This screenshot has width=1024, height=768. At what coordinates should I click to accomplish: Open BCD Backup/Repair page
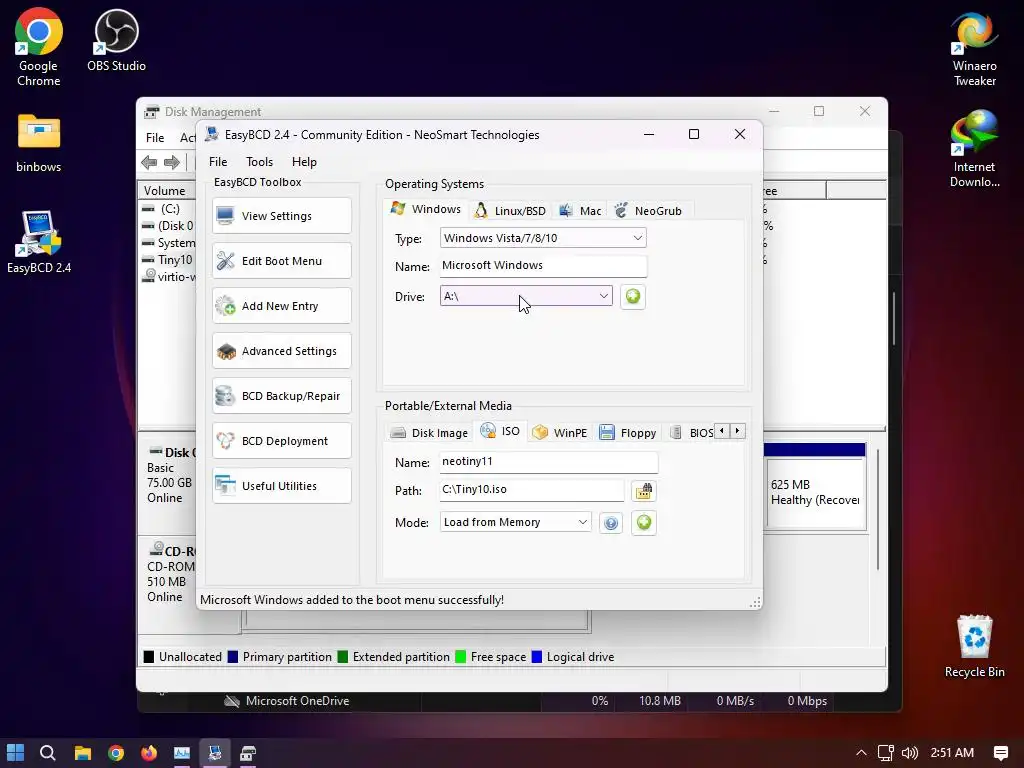coord(281,396)
